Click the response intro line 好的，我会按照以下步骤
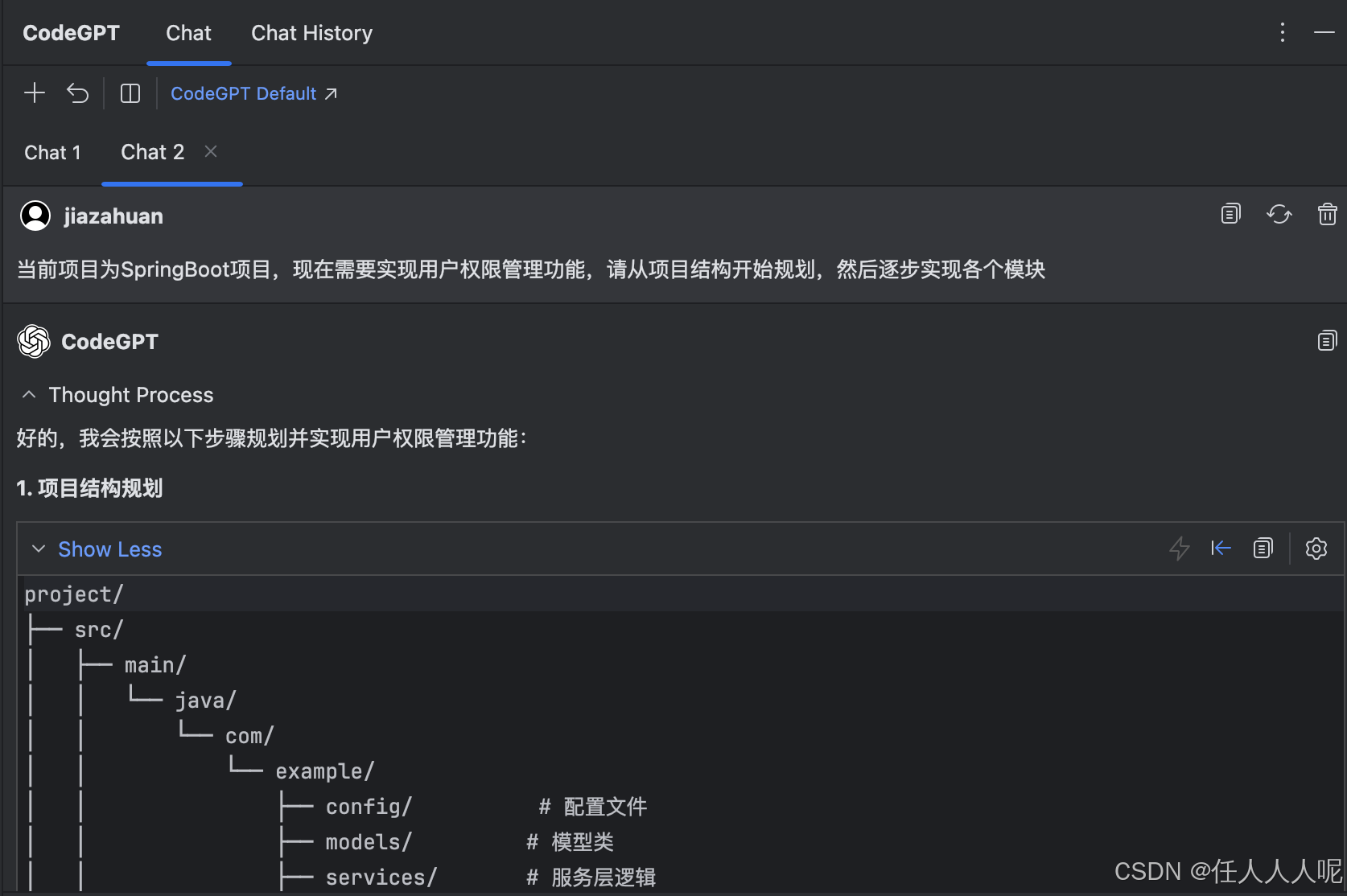The image size is (1347, 896). coord(272,438)
